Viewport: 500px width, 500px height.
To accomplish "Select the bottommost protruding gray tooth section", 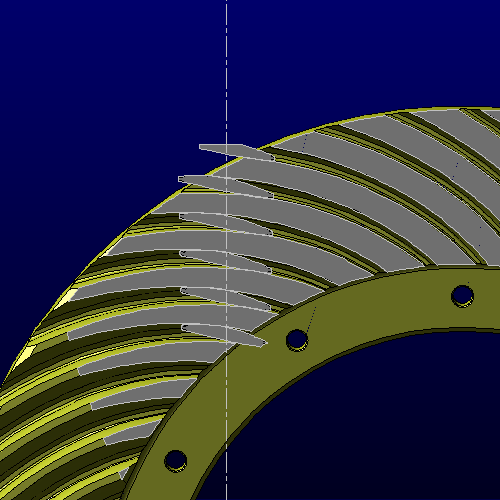I will click(x=224, y=335).
